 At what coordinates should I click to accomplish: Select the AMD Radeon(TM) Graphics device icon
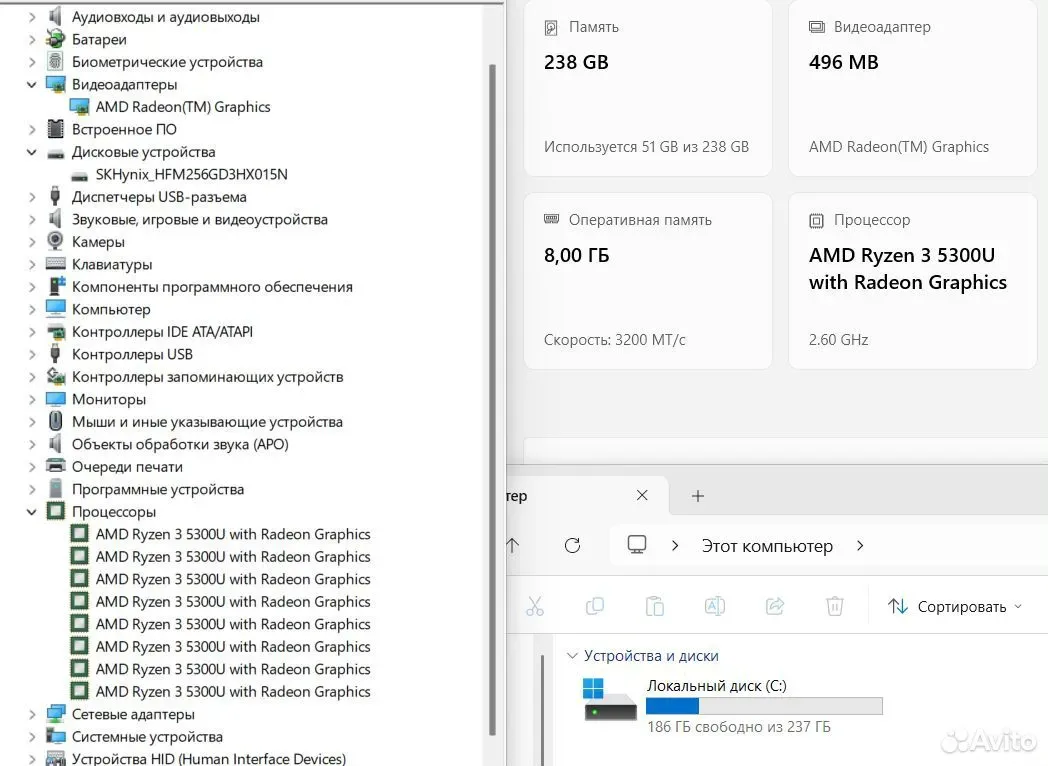(80, 107)
